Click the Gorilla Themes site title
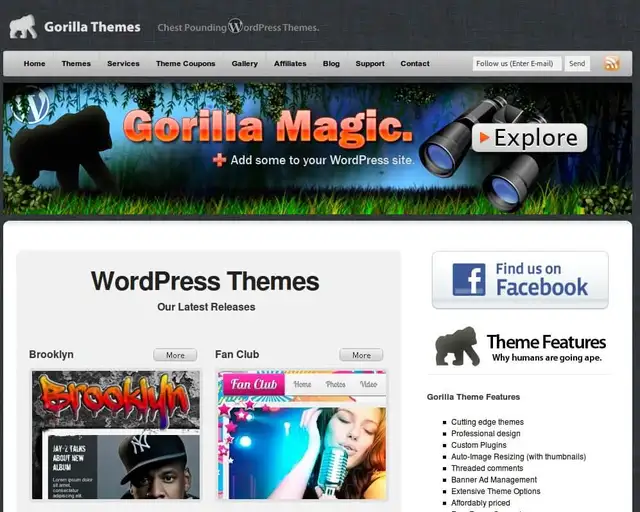 (x=92, y=27)
